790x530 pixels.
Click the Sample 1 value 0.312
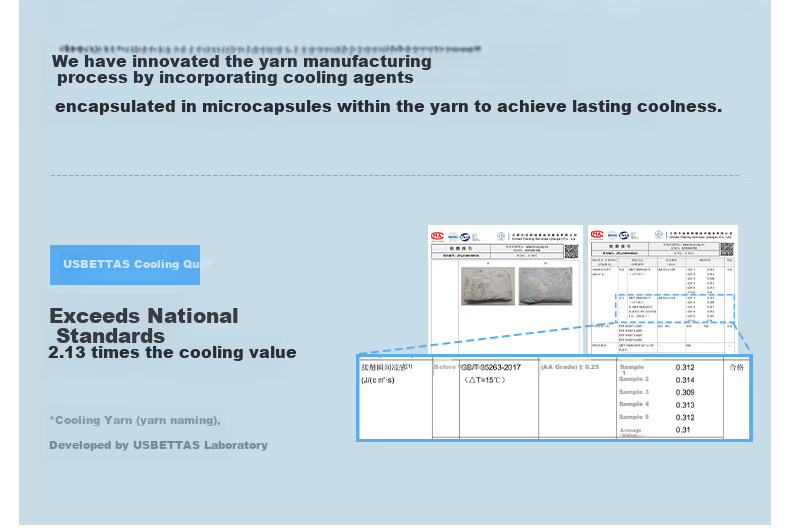point(685,367)
